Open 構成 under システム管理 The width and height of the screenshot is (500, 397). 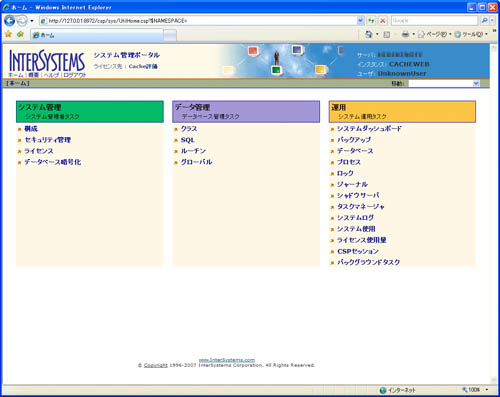(x=31, y=129)
